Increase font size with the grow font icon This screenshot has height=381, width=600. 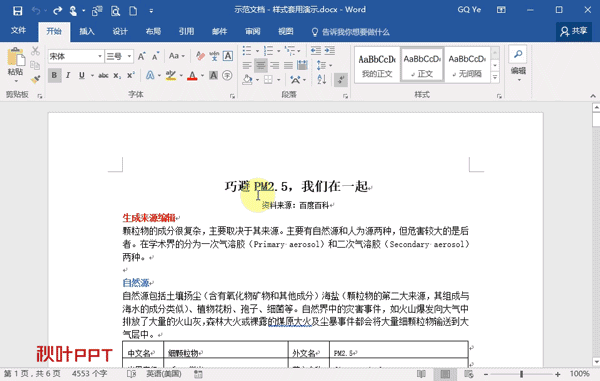coord(142,56)
